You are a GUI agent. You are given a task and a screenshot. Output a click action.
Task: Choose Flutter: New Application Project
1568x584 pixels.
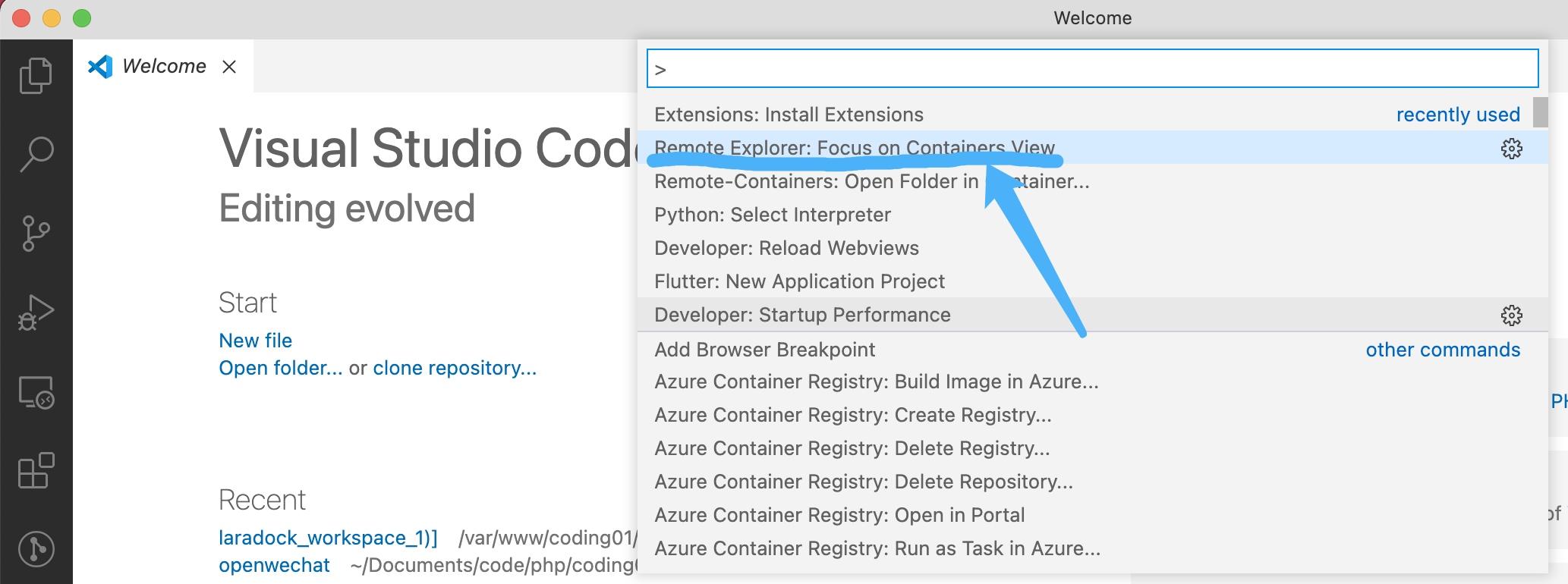[799, 281]
